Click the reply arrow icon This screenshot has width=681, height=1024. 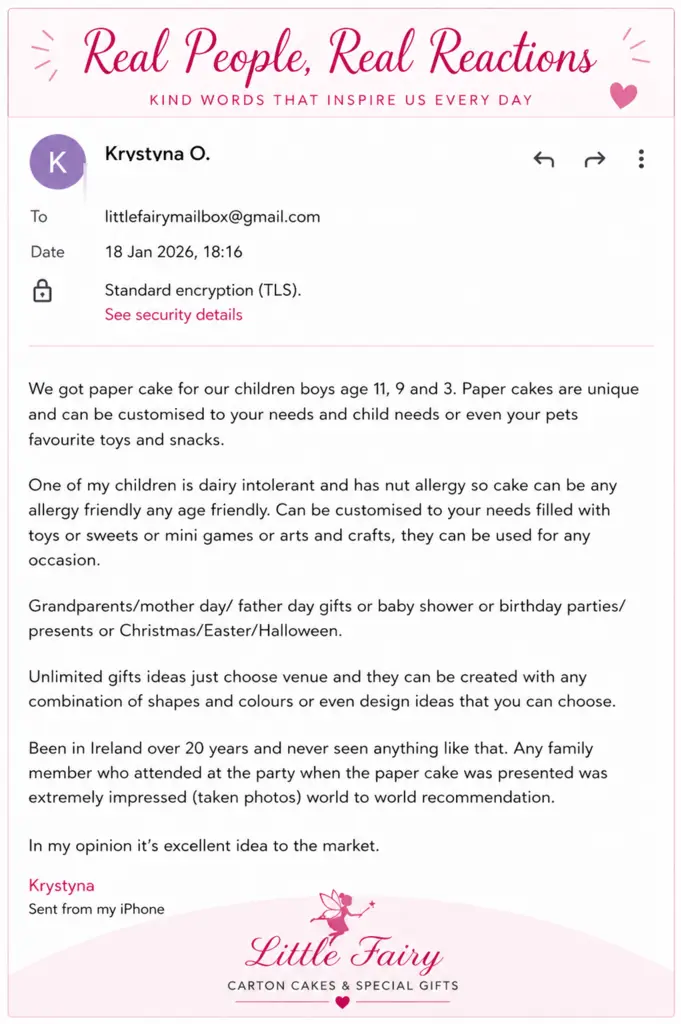point(544,159)
